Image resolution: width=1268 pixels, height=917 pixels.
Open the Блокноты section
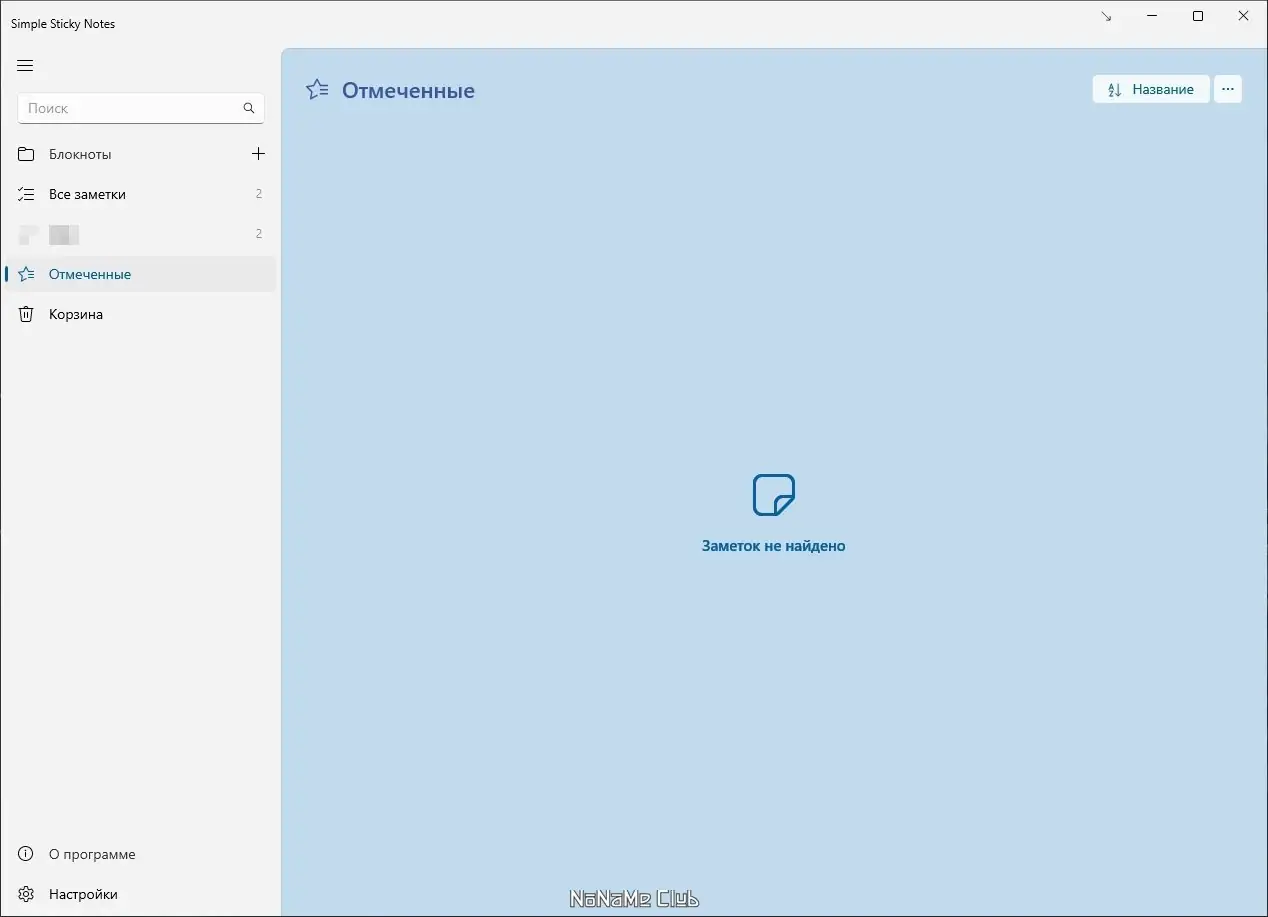tap(141, 154)
